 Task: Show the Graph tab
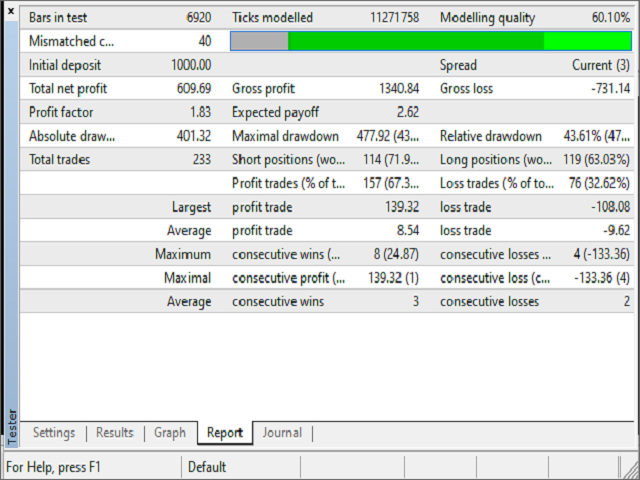coord(170,433)
